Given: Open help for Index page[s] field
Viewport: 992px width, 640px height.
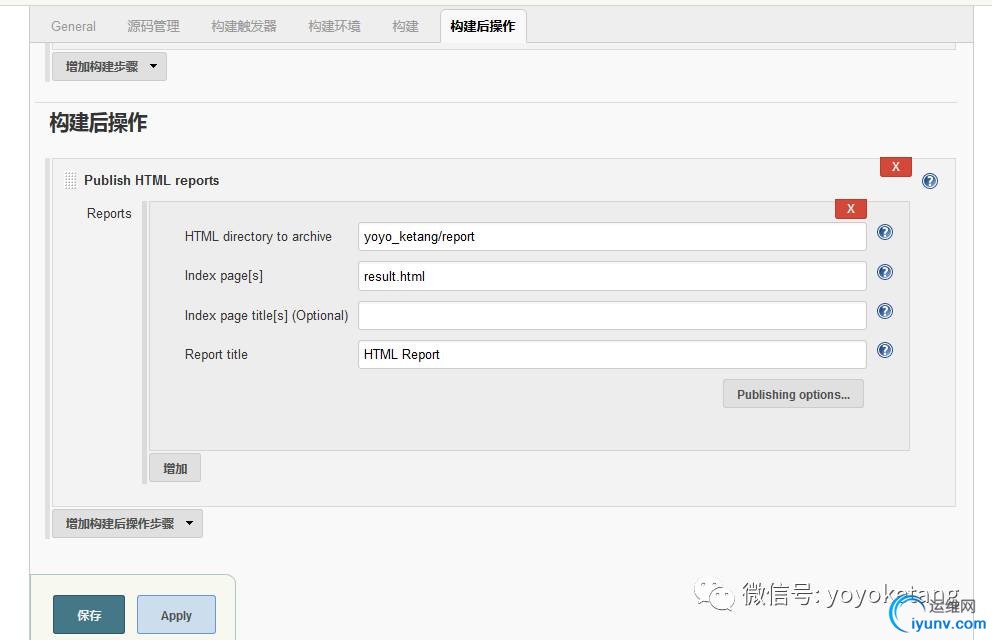Looking at the screenshot, I should point(884,272).
